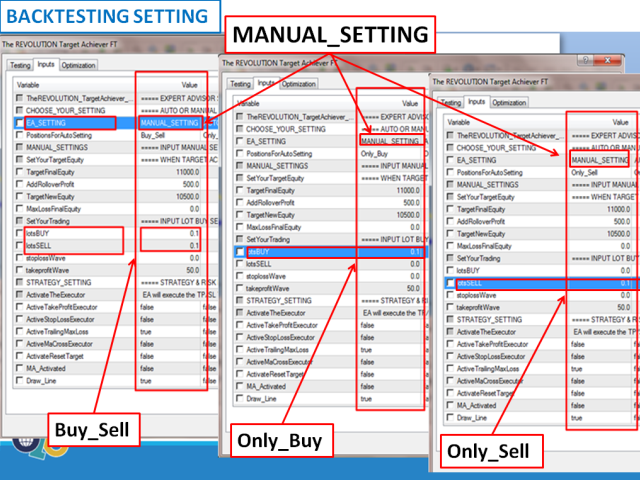Image resolution: width=640 pixels, height=480 pixels.
Task: Select MaxLossFinalEquity row in the middle window
Action: (331, 227)
